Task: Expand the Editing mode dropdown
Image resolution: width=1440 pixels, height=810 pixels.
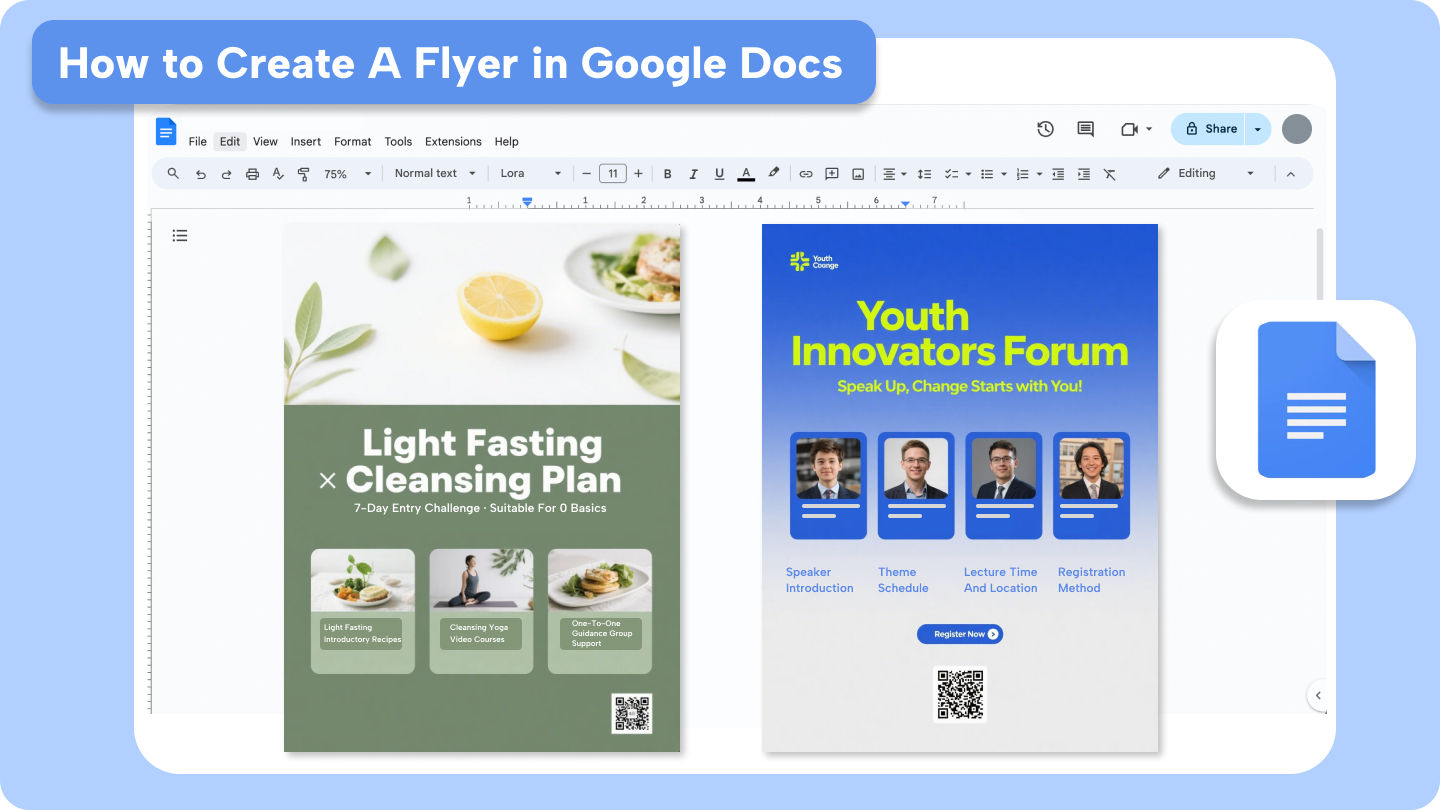Action: pyautogui.click(x=1249, y=173)
